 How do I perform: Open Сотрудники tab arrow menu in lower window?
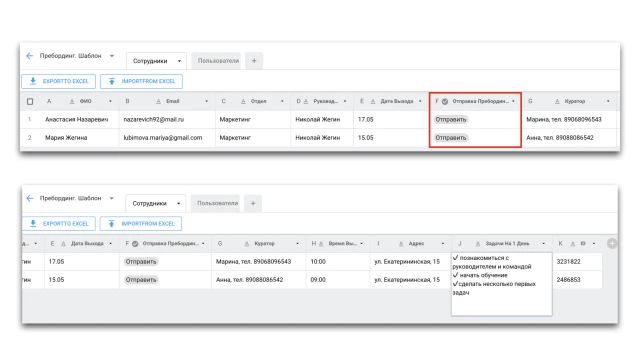pyautogui.click(x=178, y=204)
